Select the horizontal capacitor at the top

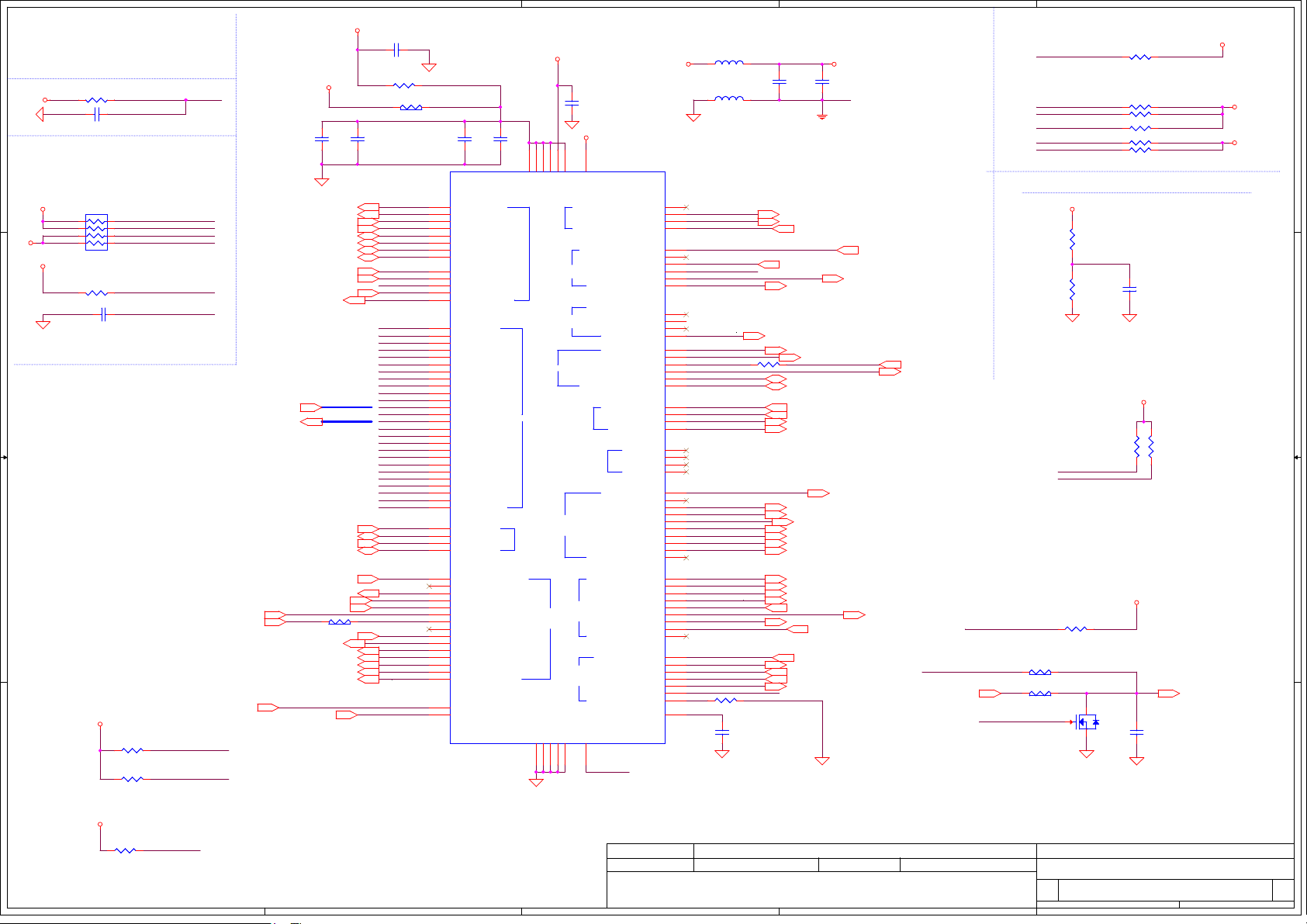pyautogui.click(x=396, y=50)
